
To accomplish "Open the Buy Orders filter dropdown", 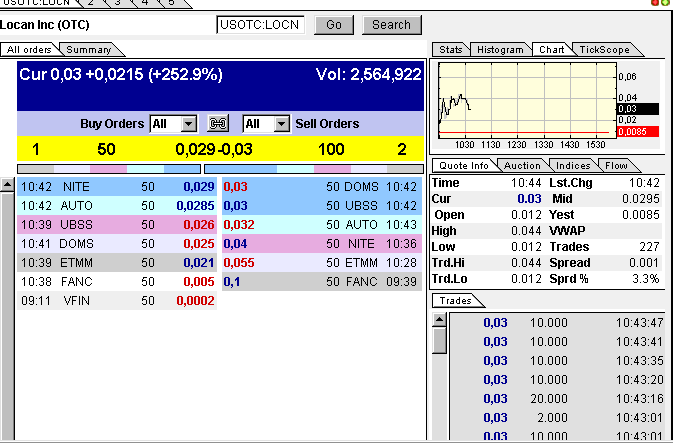I will [188, 124].
